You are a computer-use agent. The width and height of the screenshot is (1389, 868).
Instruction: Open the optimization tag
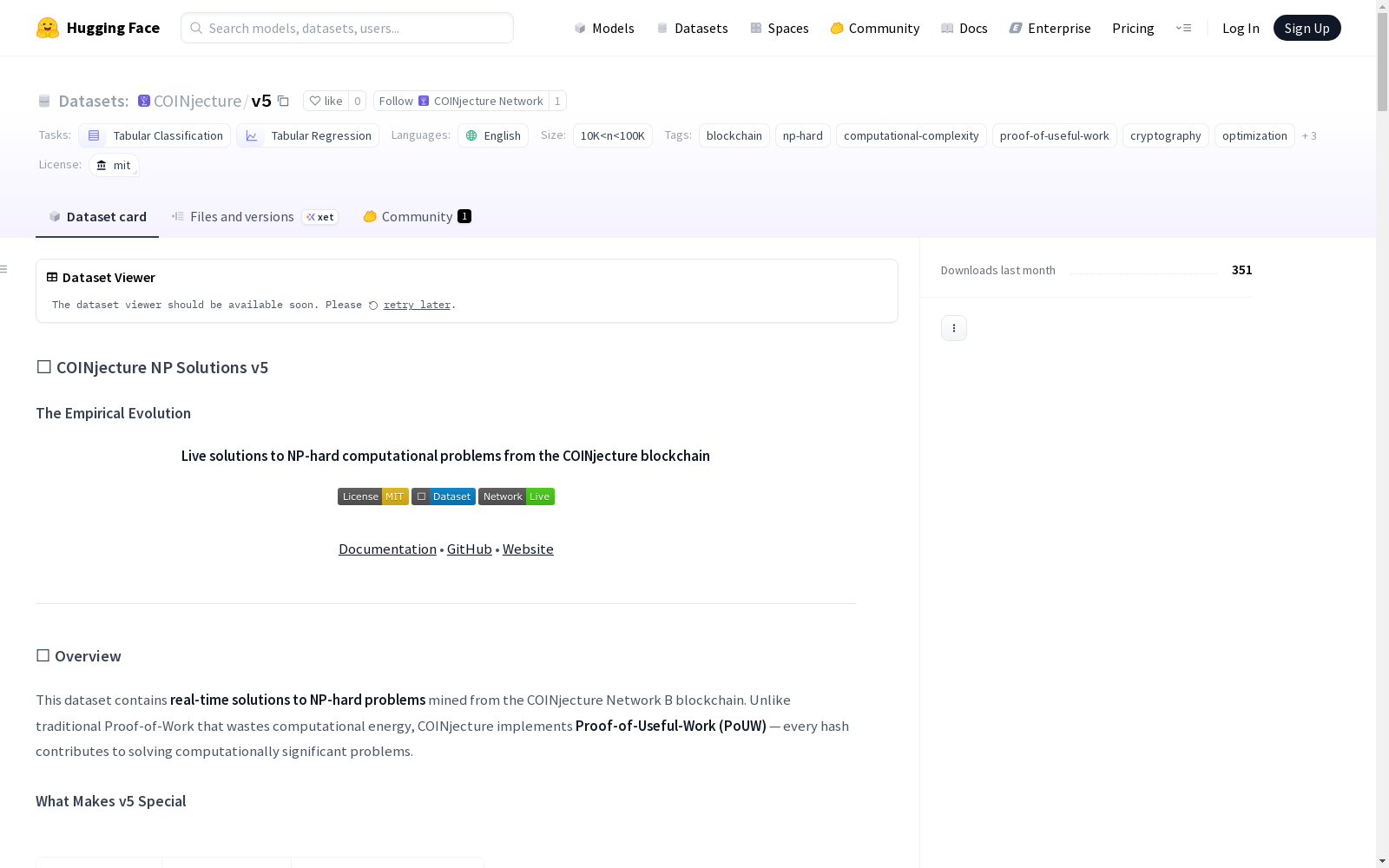tap(1254, 135)
